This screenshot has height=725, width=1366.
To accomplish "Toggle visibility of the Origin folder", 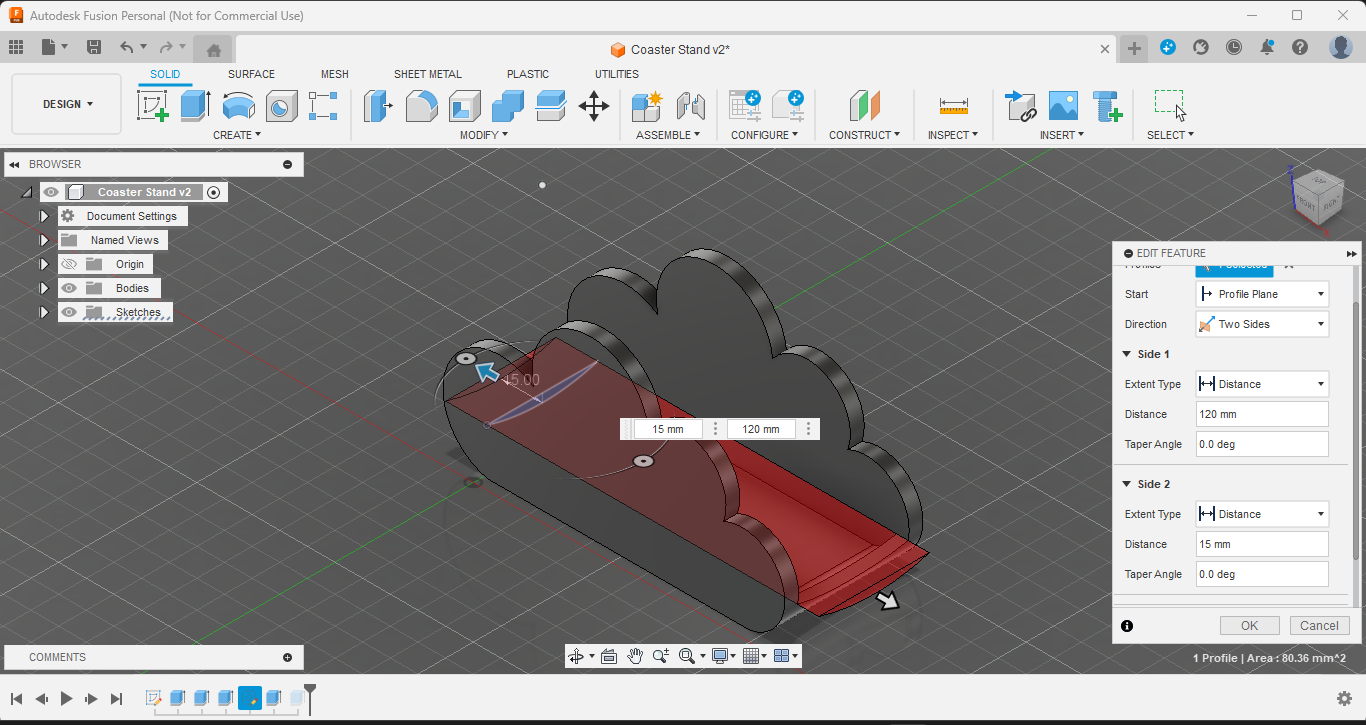I will tap(68, 264).
